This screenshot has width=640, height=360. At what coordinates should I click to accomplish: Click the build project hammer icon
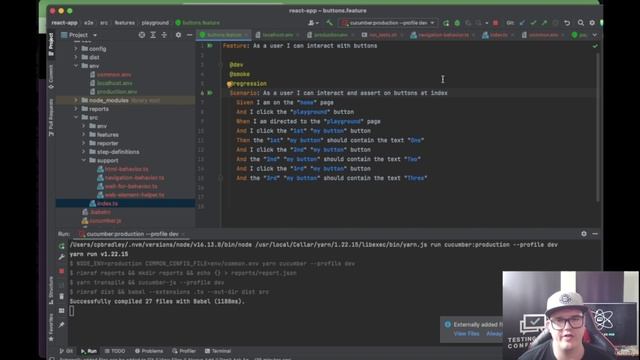point(329,23)
